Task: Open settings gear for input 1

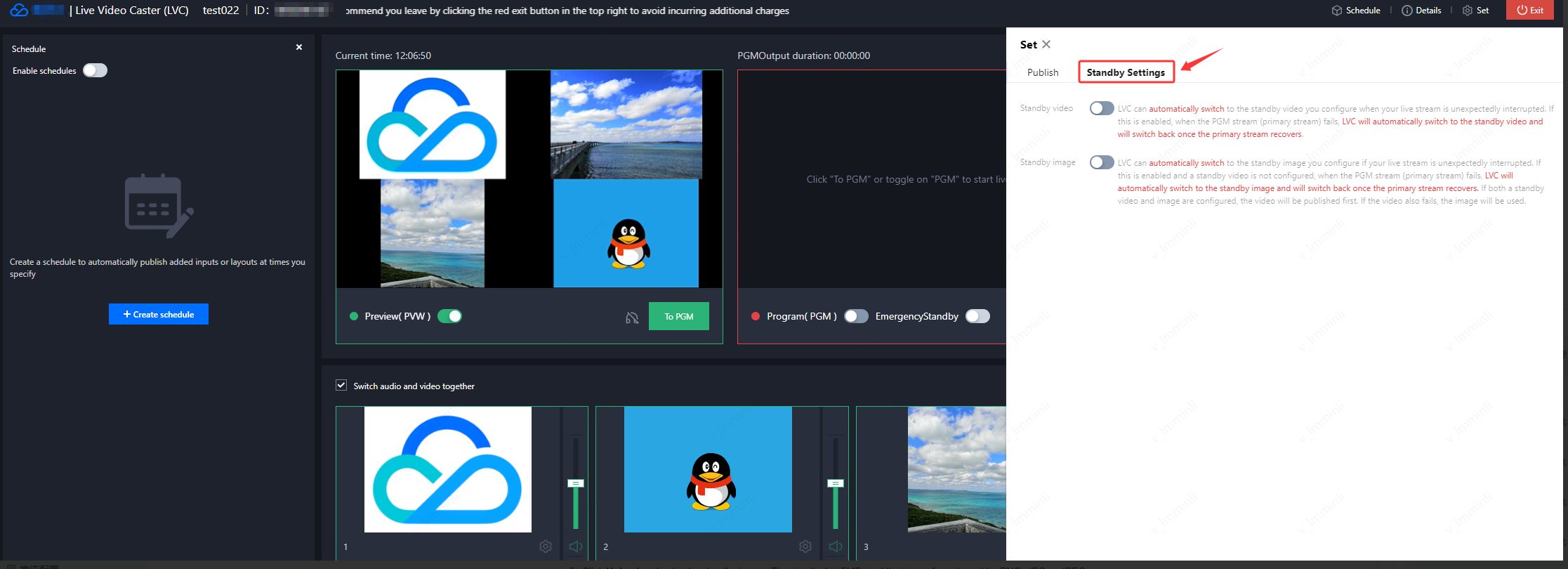Action: [546, 547]
